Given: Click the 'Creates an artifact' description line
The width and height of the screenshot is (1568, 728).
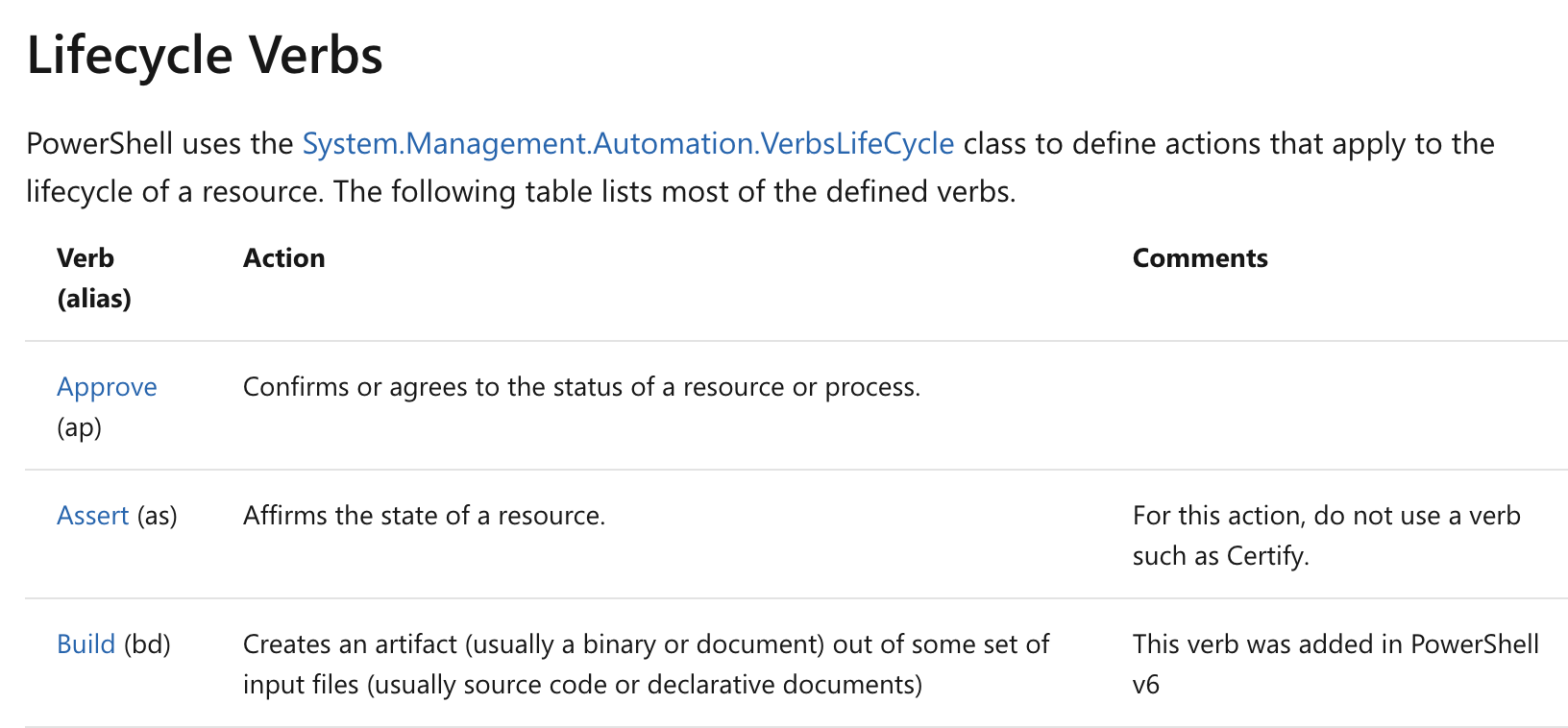Looking at the screenshot, I should (646, 644).
